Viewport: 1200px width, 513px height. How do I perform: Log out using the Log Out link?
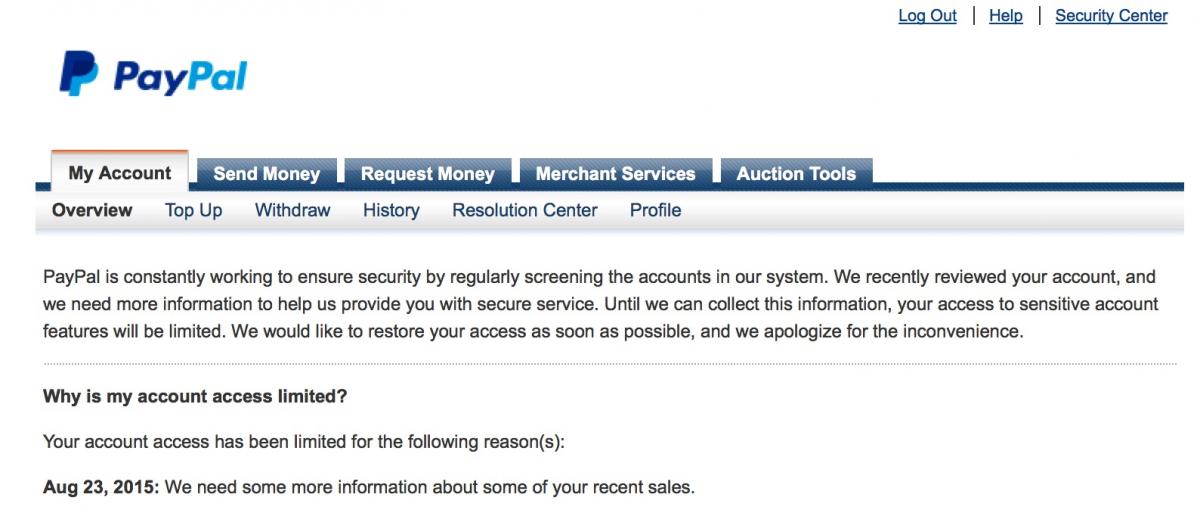pos(927,16)
